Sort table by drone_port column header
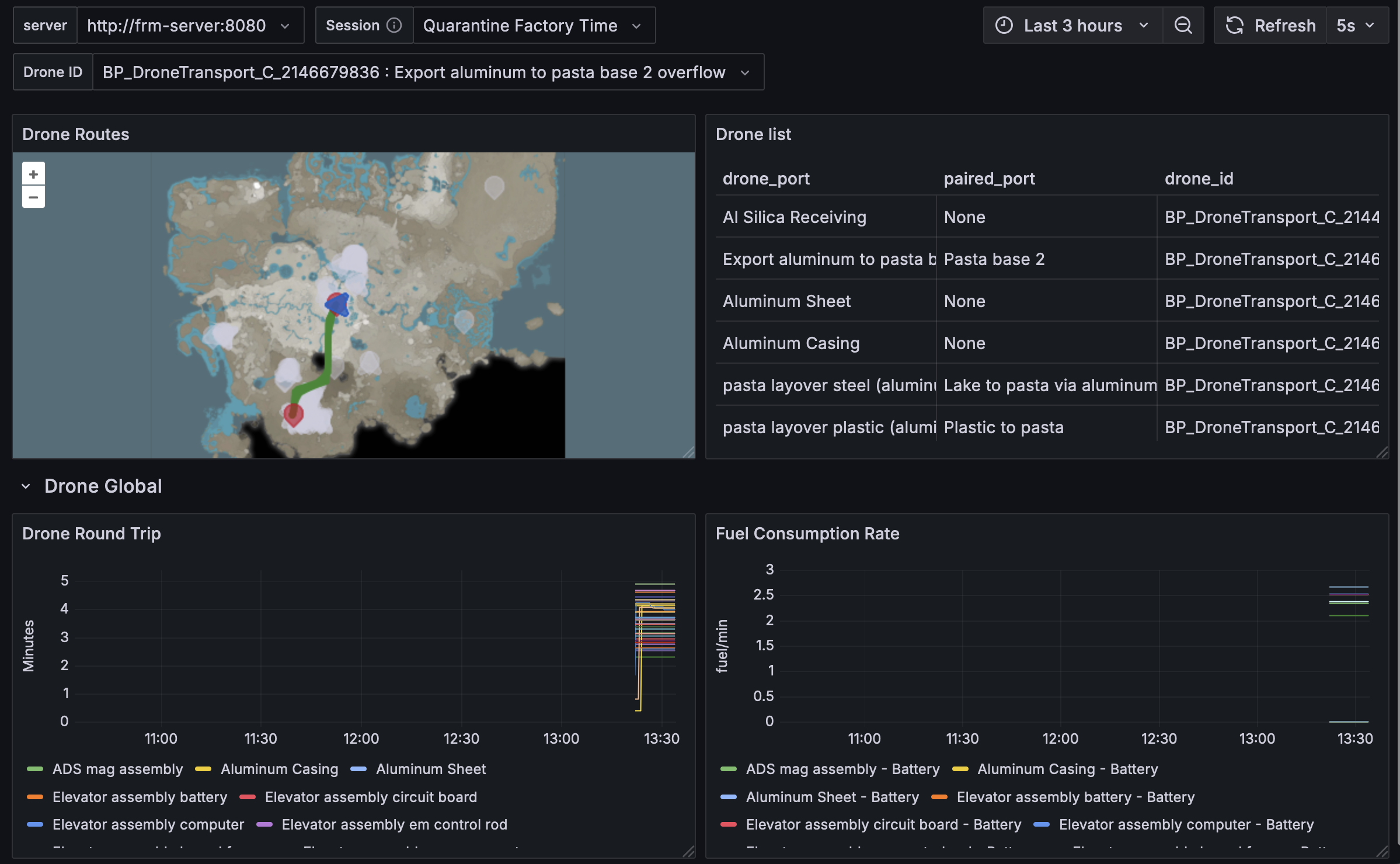 [x=765, y=179]
